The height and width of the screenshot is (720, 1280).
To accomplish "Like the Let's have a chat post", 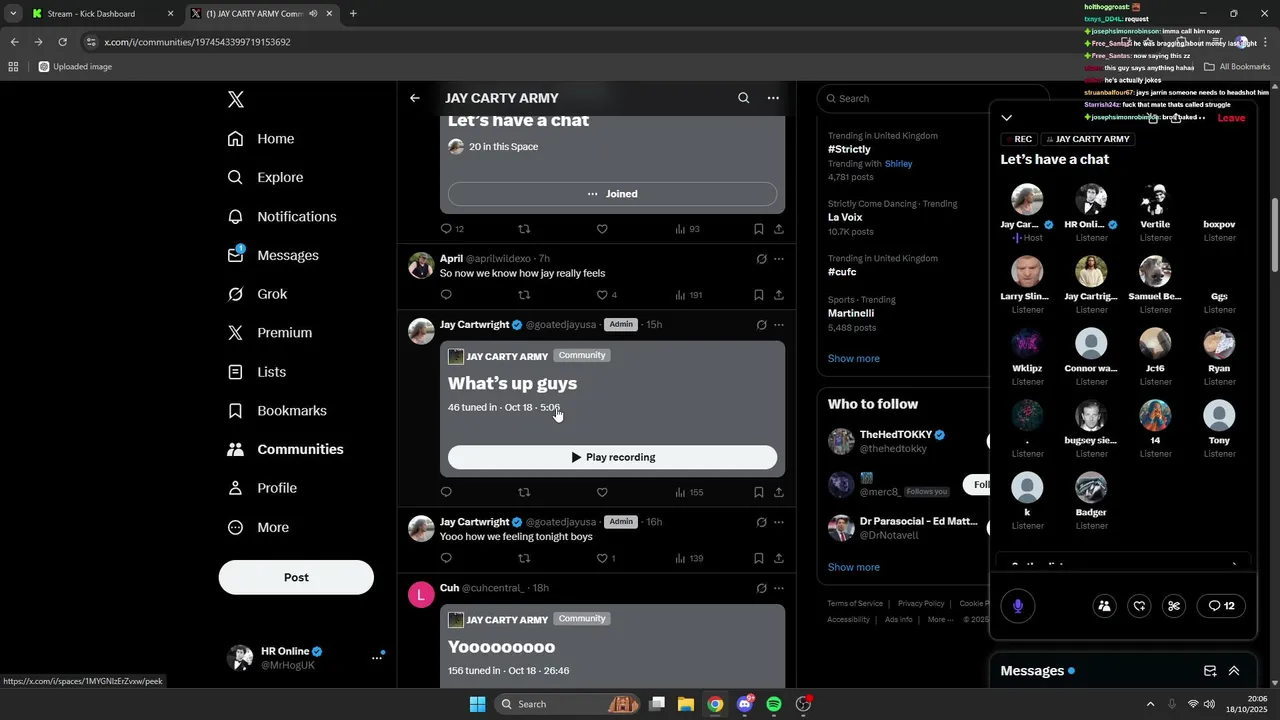I will tap(602, 229).
